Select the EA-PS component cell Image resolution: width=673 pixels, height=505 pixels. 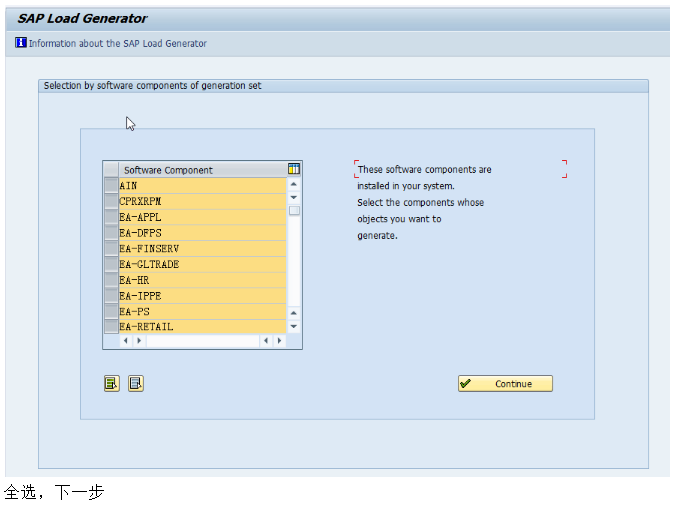pos(200,311)
